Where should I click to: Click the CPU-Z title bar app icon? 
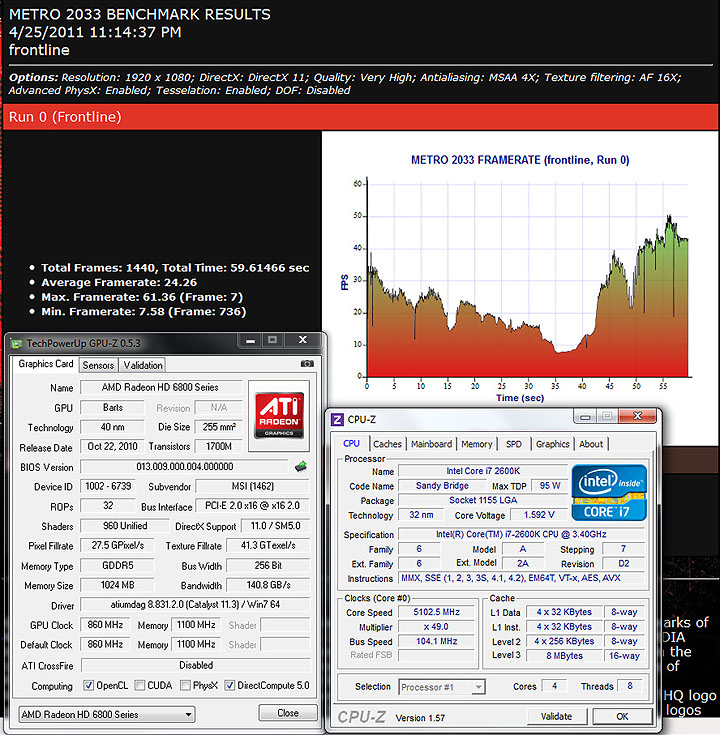coord(338,419)
